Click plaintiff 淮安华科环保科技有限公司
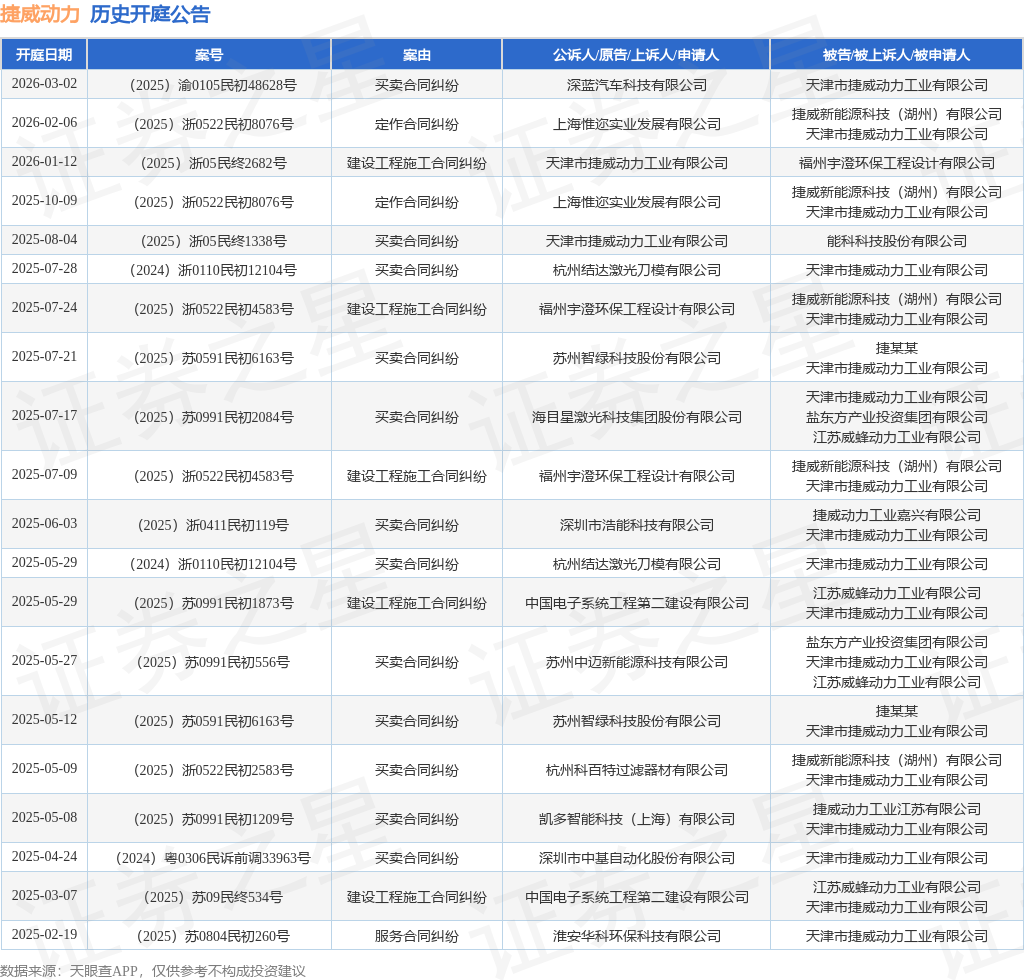The height and width of the screenshot is (980, 1024). (637, 937)
